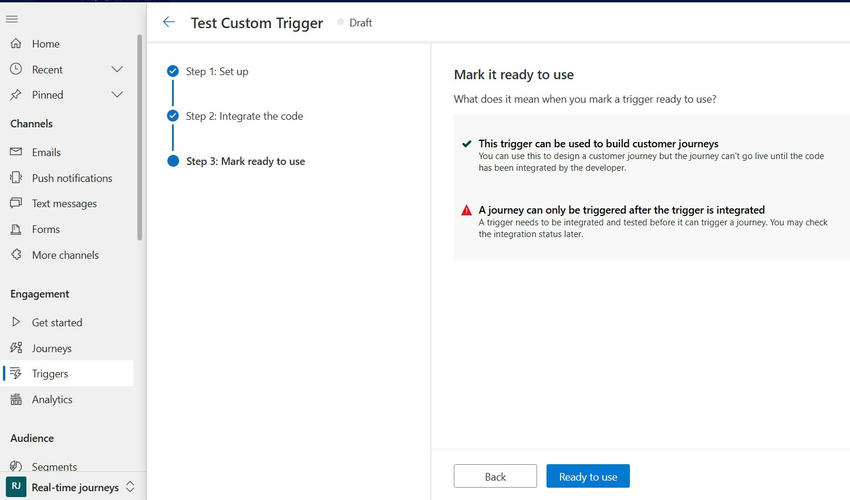Image resolution: width=850 pixels, height=500 pixels.
Task: Click the Forms icon
Action: (15, 229)
